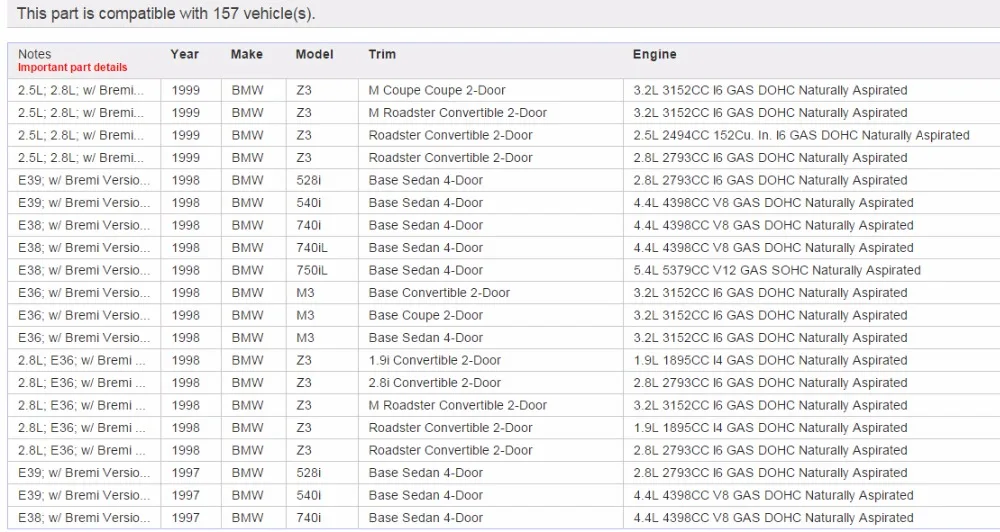Click the Trim column header
1000x532 pixels.
(382, 54)
